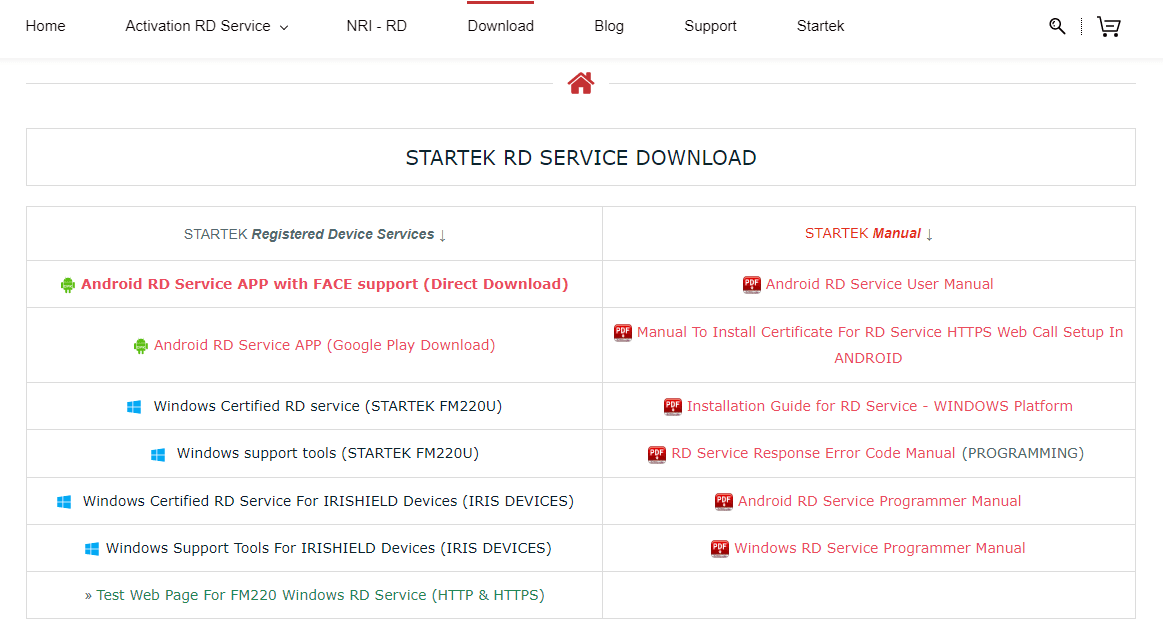The height and width of the screenshot is (632, 1163).
Task: Click the red home breadcrumb icon
Action: click(581, 83)
